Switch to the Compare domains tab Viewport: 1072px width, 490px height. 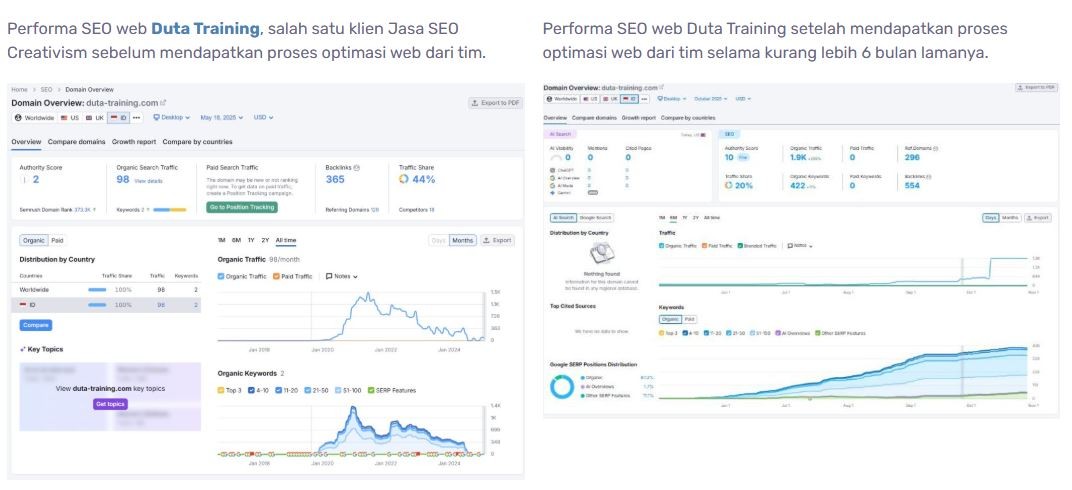[76, 142]
